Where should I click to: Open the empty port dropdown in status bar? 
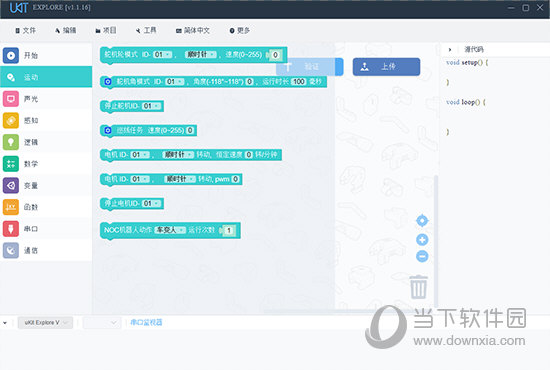coord(102,323)
